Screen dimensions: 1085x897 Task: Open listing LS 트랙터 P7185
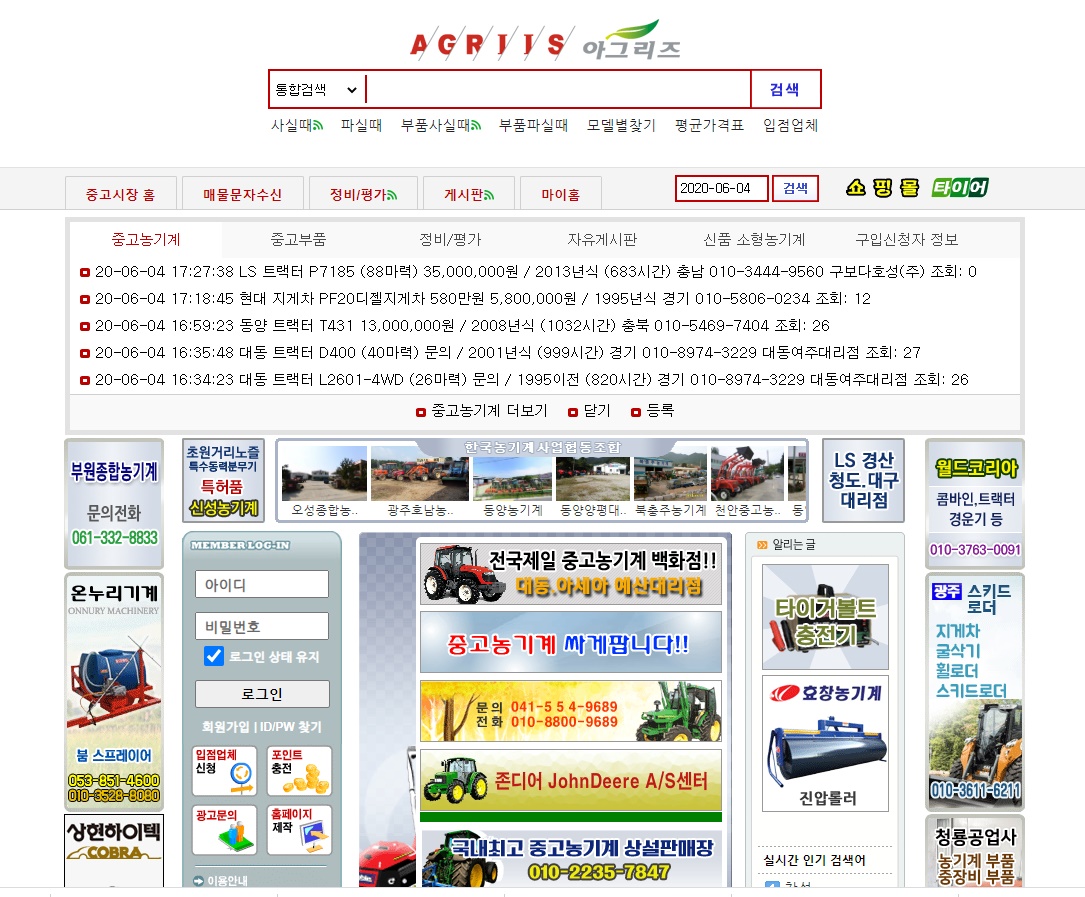coord(536,271)
